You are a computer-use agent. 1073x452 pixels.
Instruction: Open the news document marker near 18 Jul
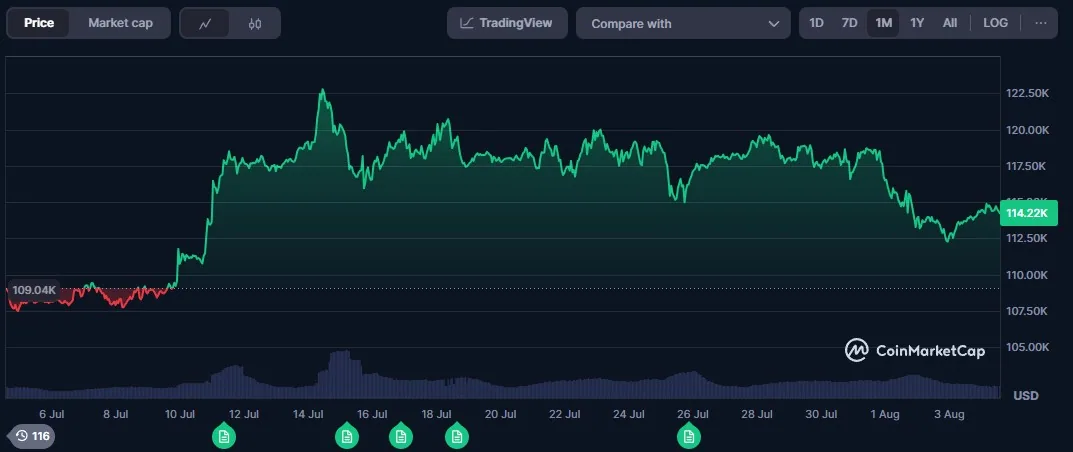[x=456, y=436]
